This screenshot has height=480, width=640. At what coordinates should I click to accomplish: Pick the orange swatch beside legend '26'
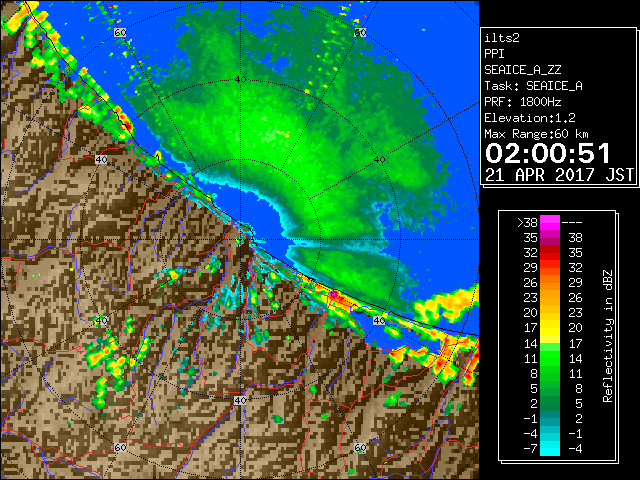click(x=550, y=282)
